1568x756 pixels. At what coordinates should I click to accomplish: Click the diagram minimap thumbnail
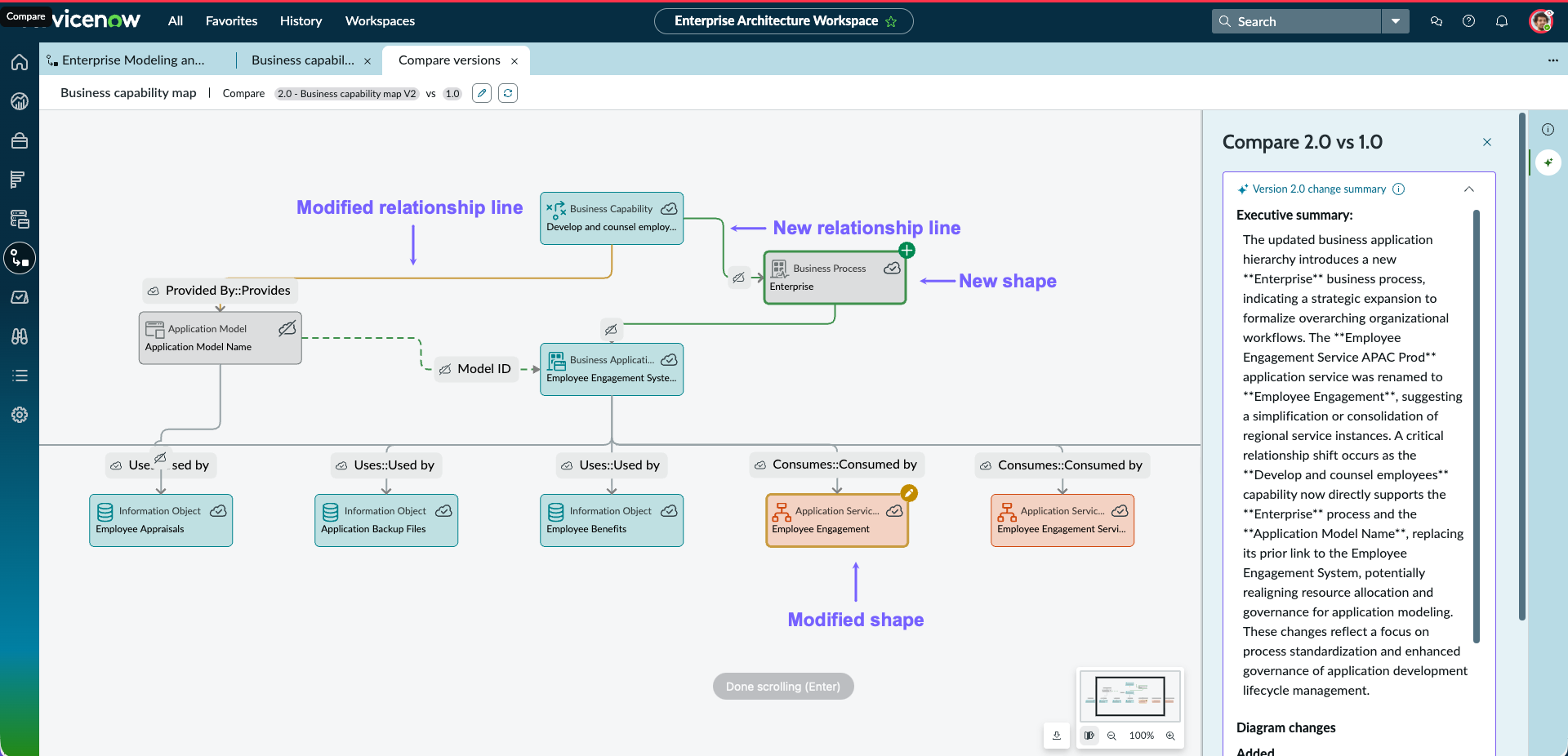pos(1130,696)
